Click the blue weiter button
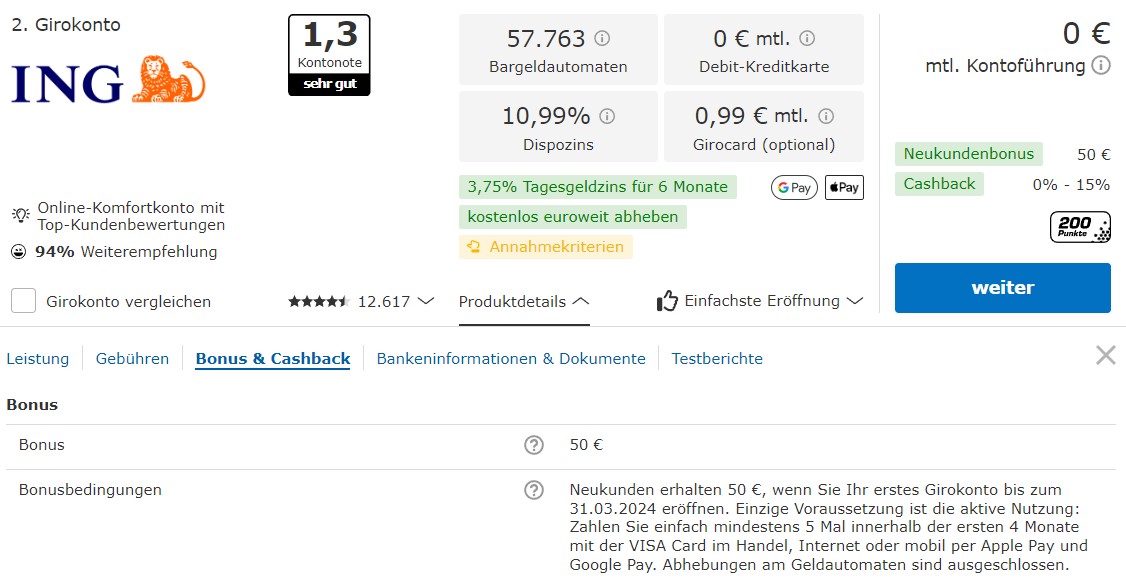Screen dimensions: 1126x582 coord(1002,287)
